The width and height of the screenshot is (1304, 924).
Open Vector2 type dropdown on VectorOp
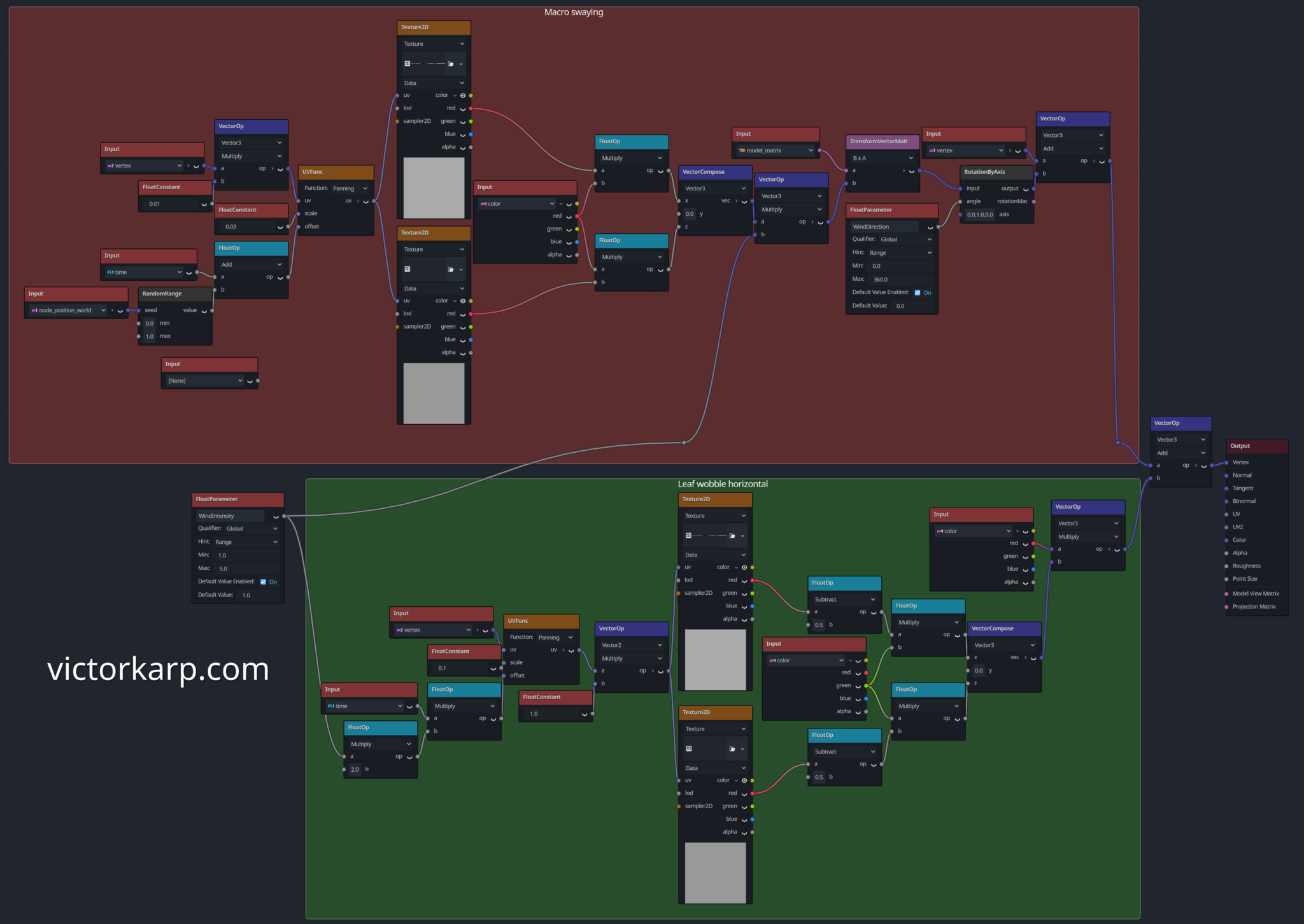[632, 645]
